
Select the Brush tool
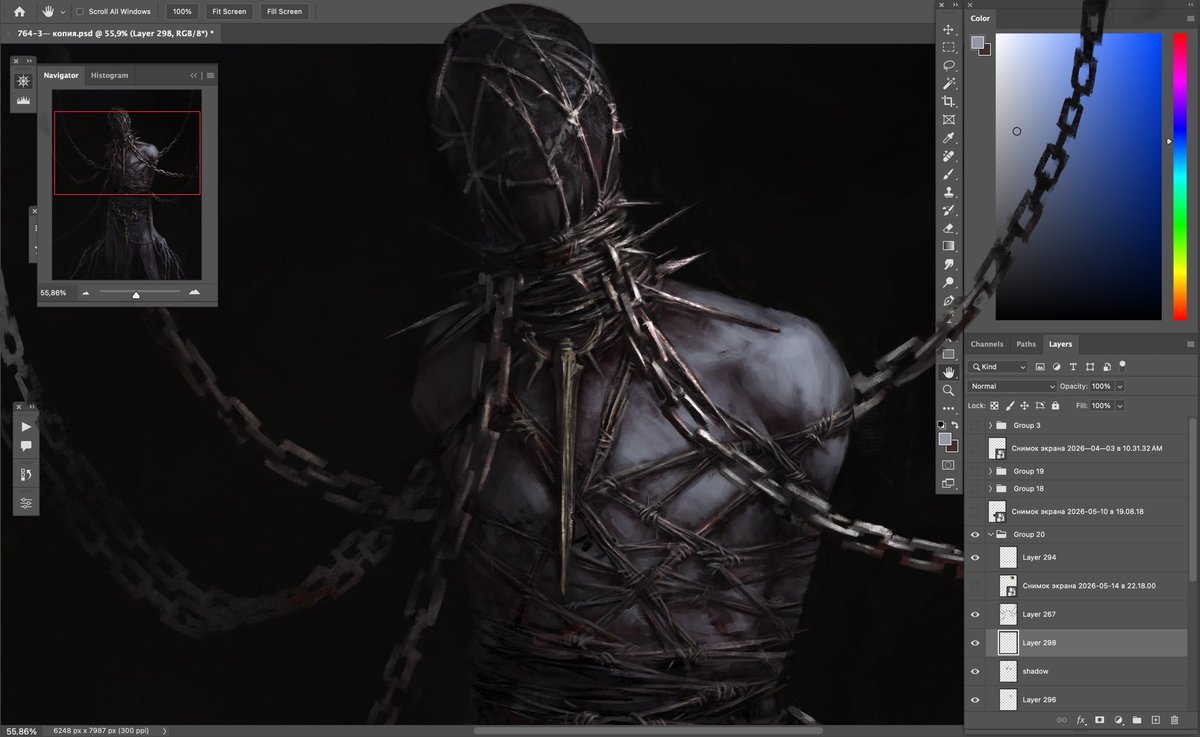(x=949, y=174)
